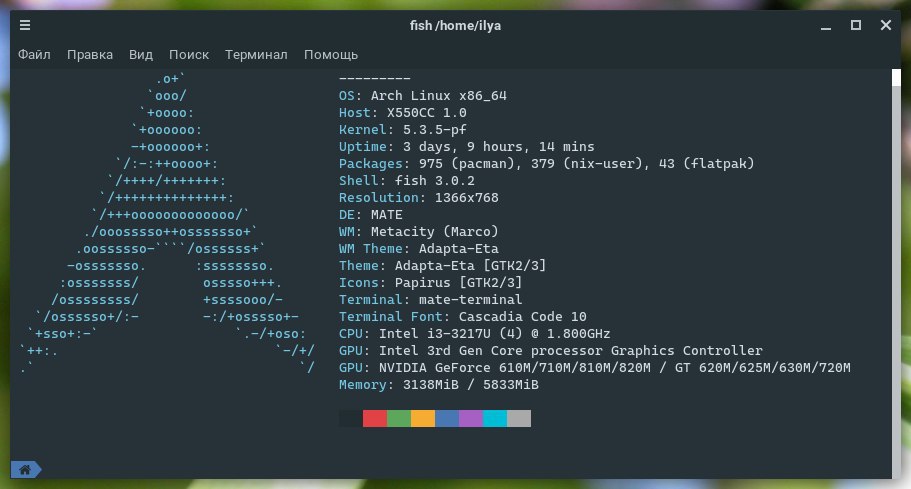Screen dimensions: 911x489
Task: Click the green color block
Action: pos(399,418)
